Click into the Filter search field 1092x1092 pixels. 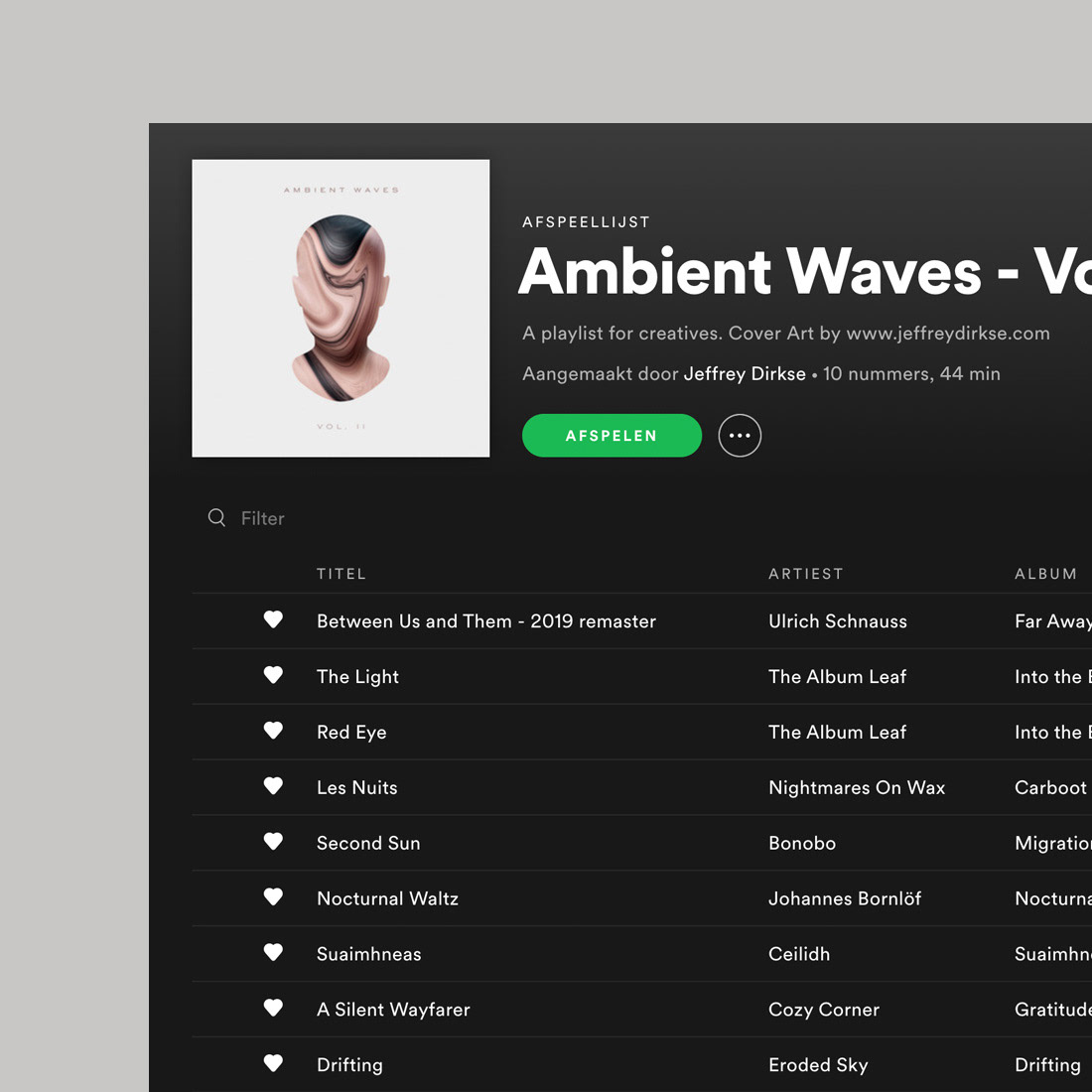point(262,518)
